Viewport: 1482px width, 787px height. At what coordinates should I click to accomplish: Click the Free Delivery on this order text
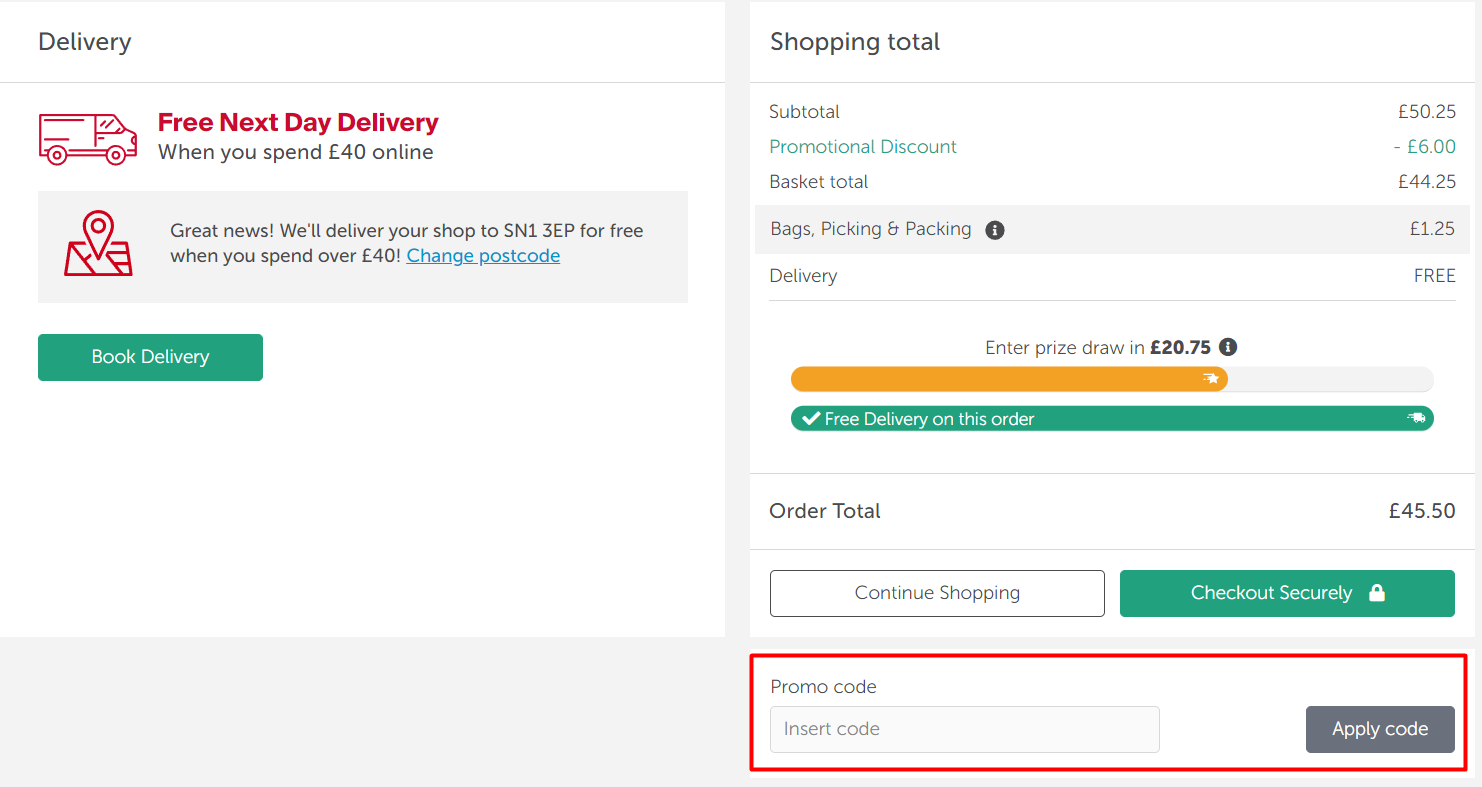[929, 419]
